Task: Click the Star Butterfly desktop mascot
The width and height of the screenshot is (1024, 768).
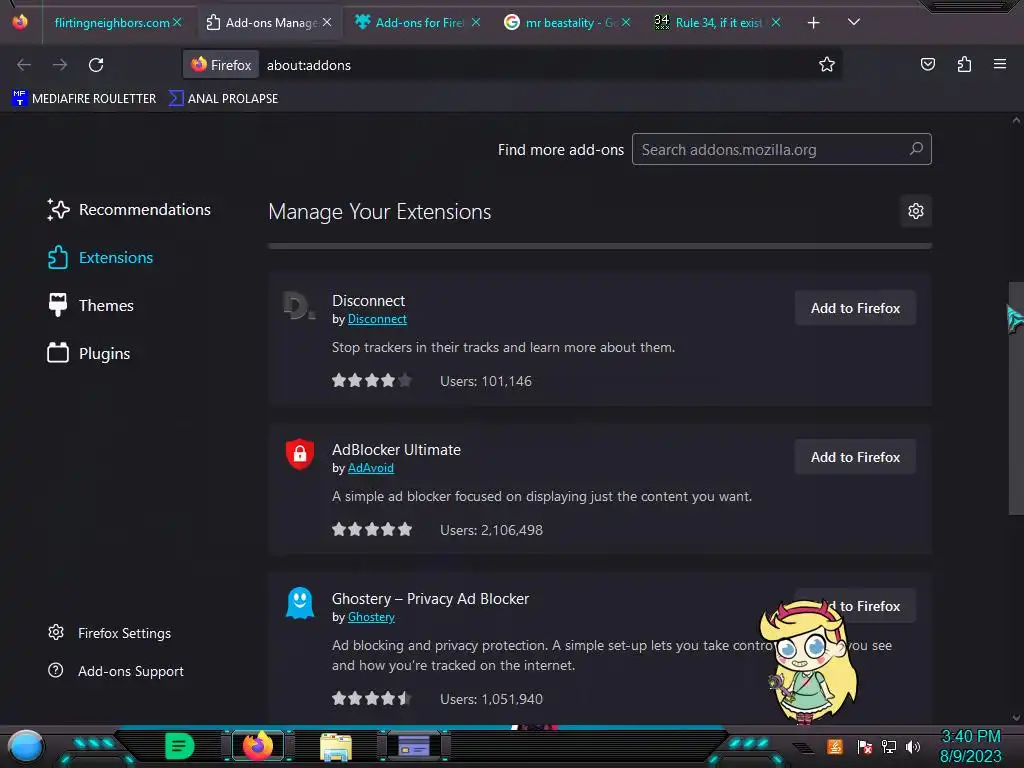Action: 808,661
